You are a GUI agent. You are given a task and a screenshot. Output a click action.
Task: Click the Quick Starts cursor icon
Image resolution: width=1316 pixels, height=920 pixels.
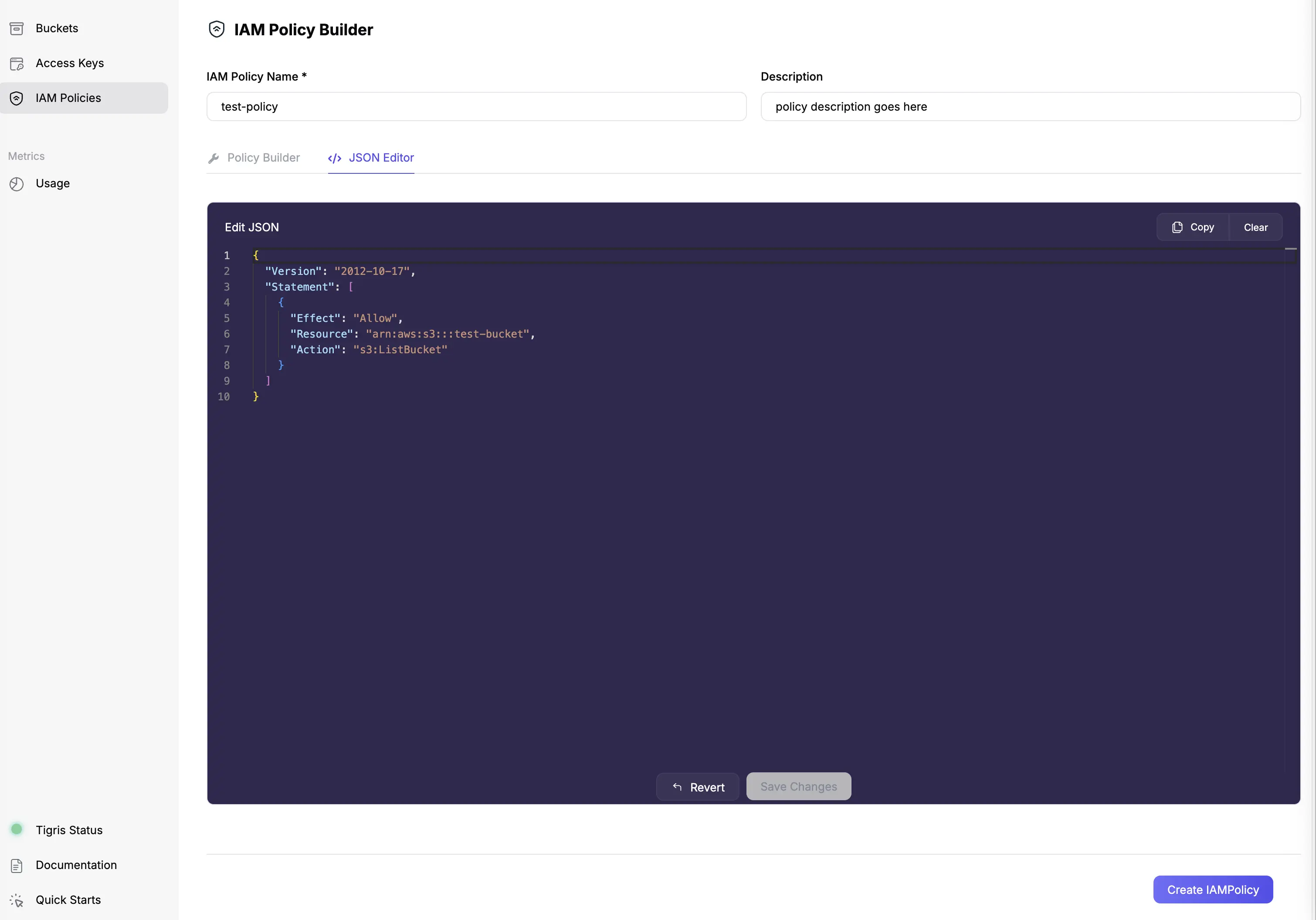point(17,900)
